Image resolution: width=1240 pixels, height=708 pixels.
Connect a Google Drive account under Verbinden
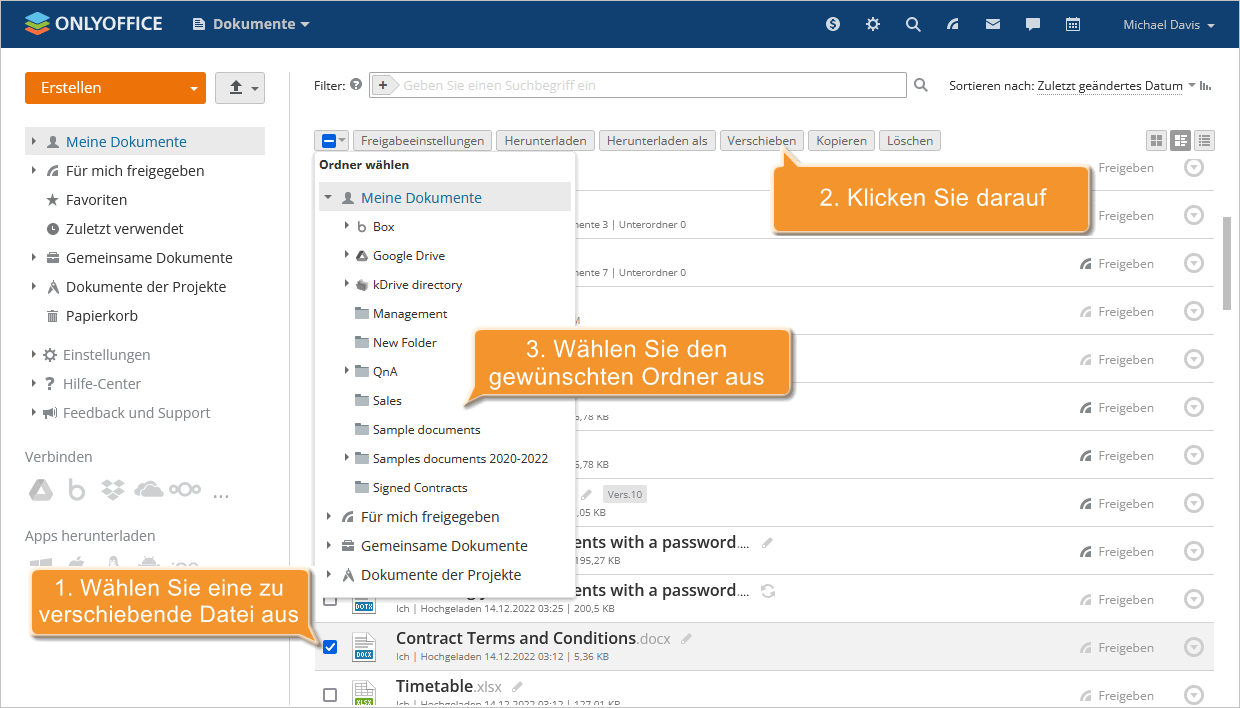40,490
